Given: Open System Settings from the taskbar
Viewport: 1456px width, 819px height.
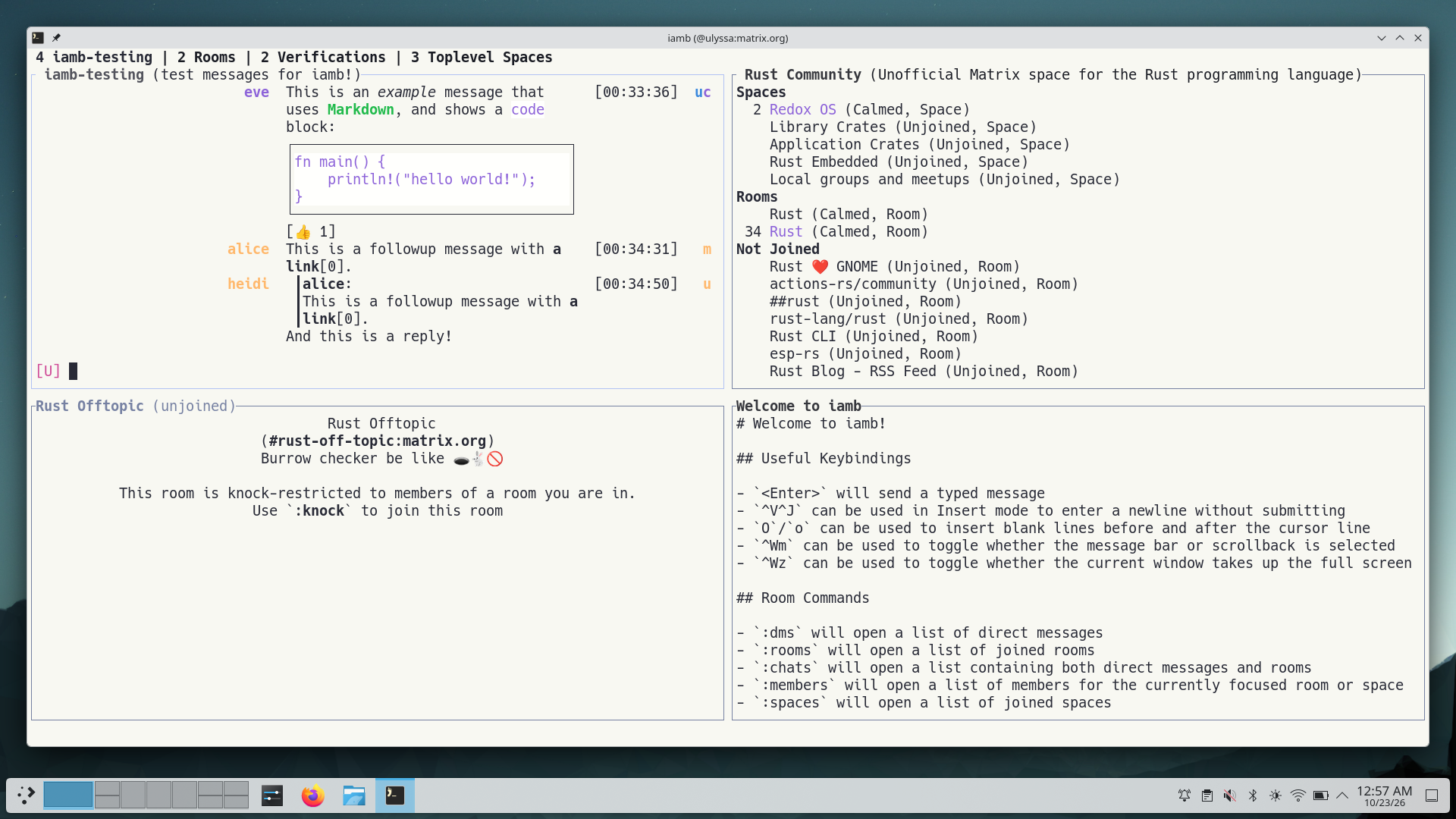Looking at the screenshot, I should click(272, 795).
